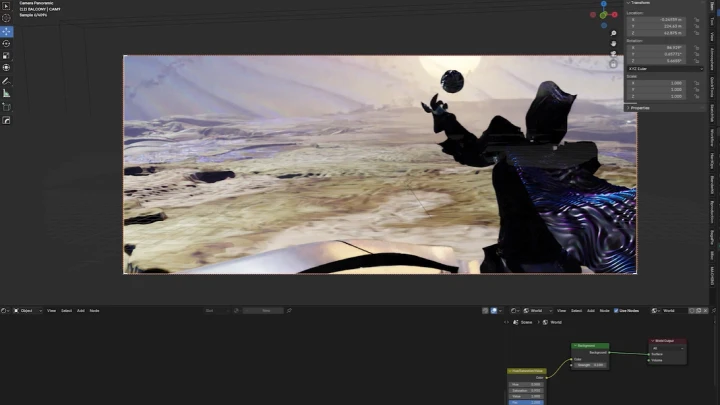Open the Slot dropdown in left node editor
The width and height of the screenshot is (720, 405).
(x=217, y=311)
